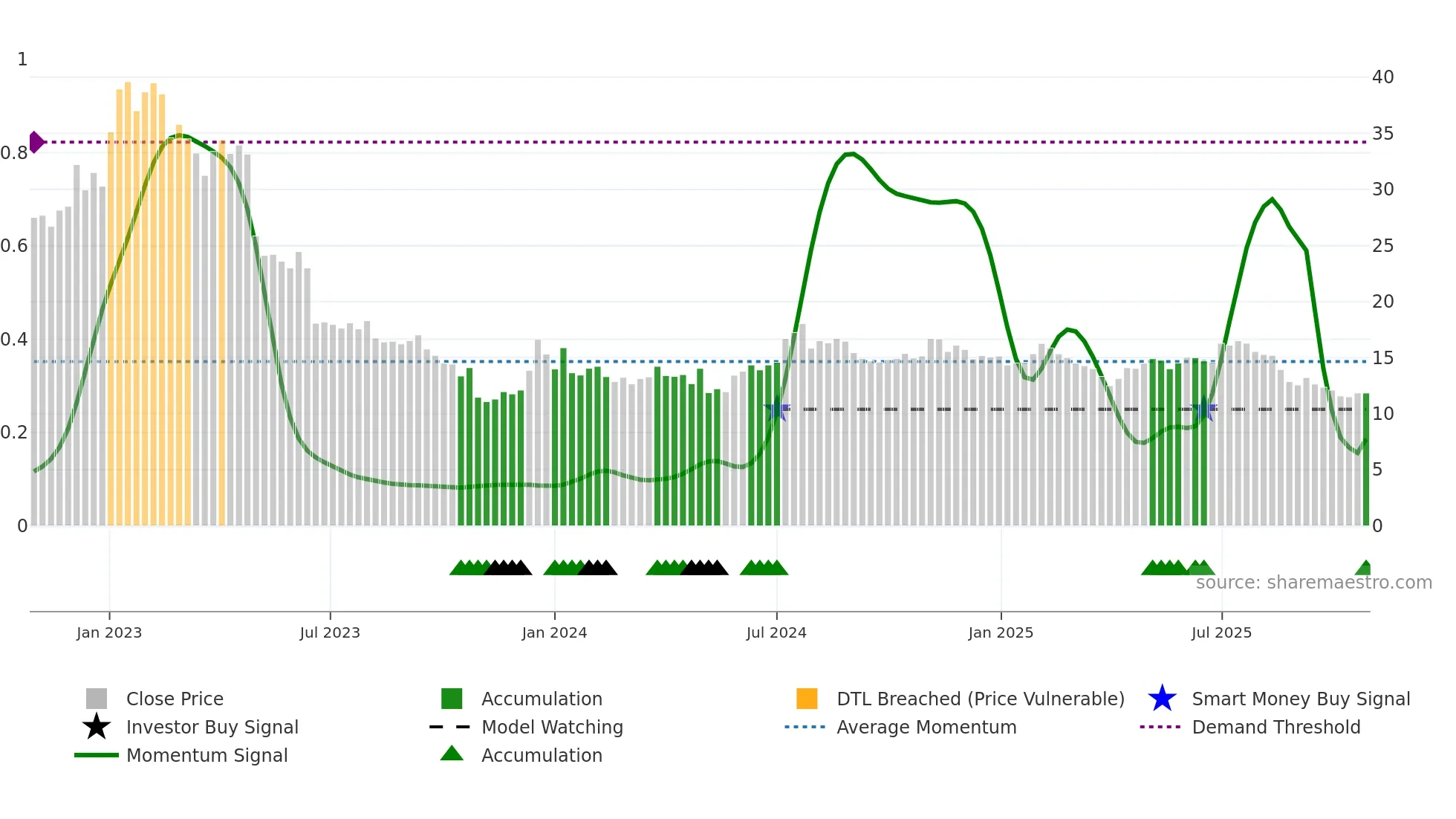Toggle the Model Watching legend entry
This screenshot has width=1456, height=819.
pos(552,727)
